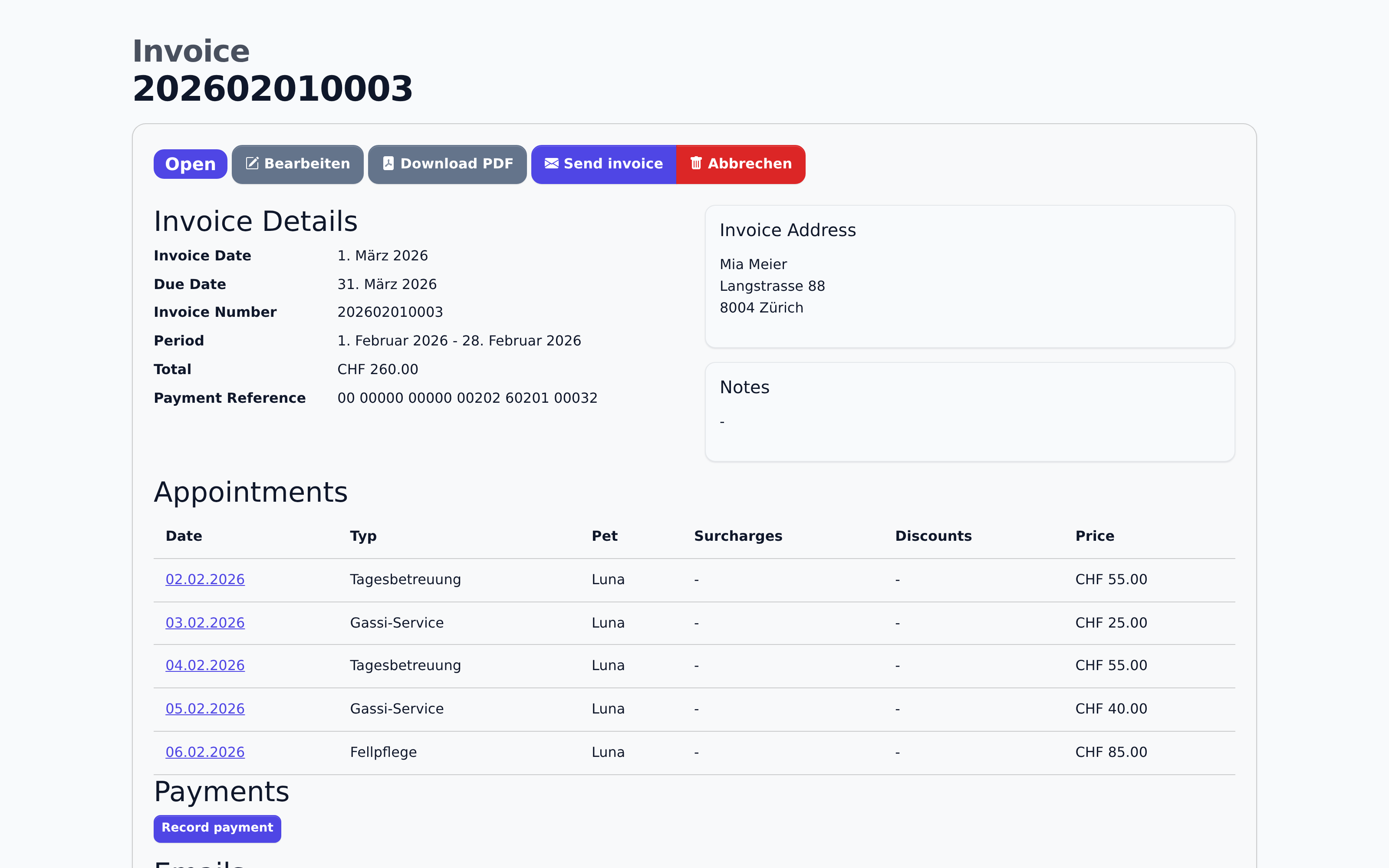Open the 04.02.2026 appointment link

coord(205,665)
